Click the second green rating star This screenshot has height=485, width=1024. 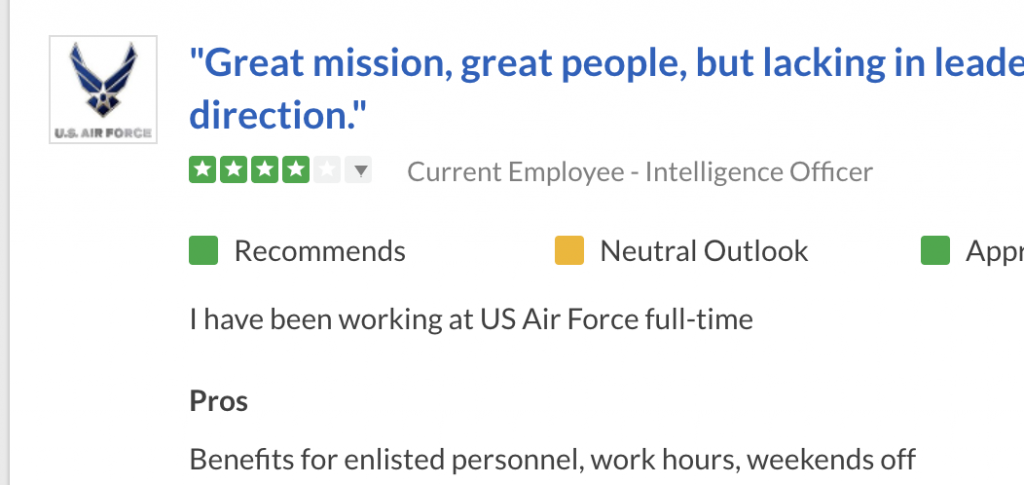click(x=233, y=171)
